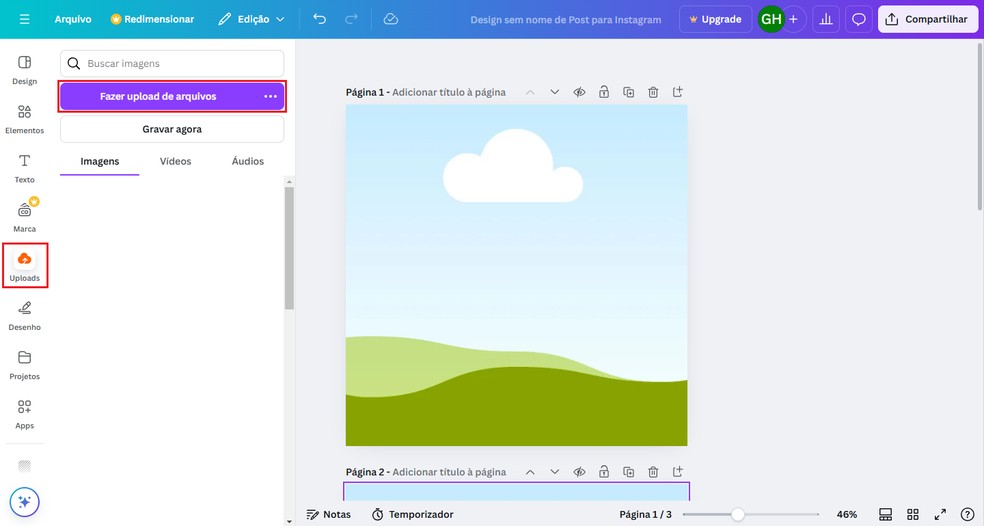The height and width of the screenshot is (526, 984).
Task: Open the comments speech bubble
Action: pyautogui.click(x=858, y=19)
